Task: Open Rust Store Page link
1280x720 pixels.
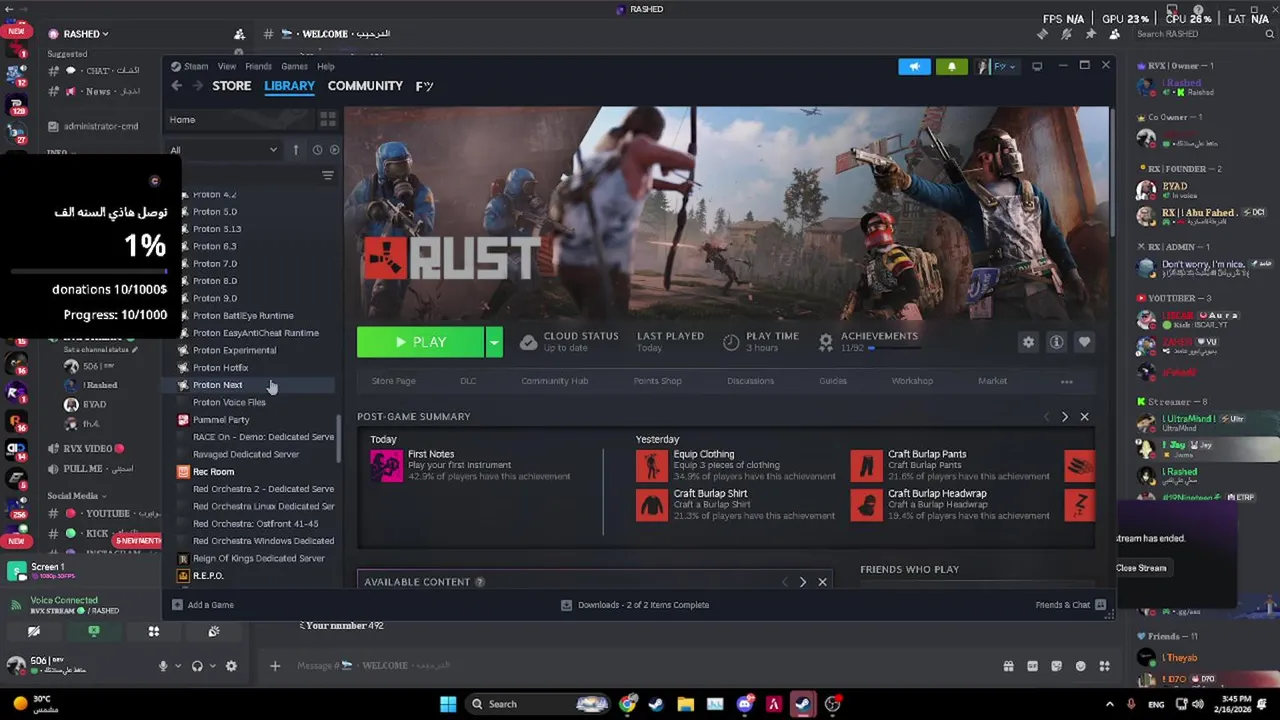Action: (393, 381)
